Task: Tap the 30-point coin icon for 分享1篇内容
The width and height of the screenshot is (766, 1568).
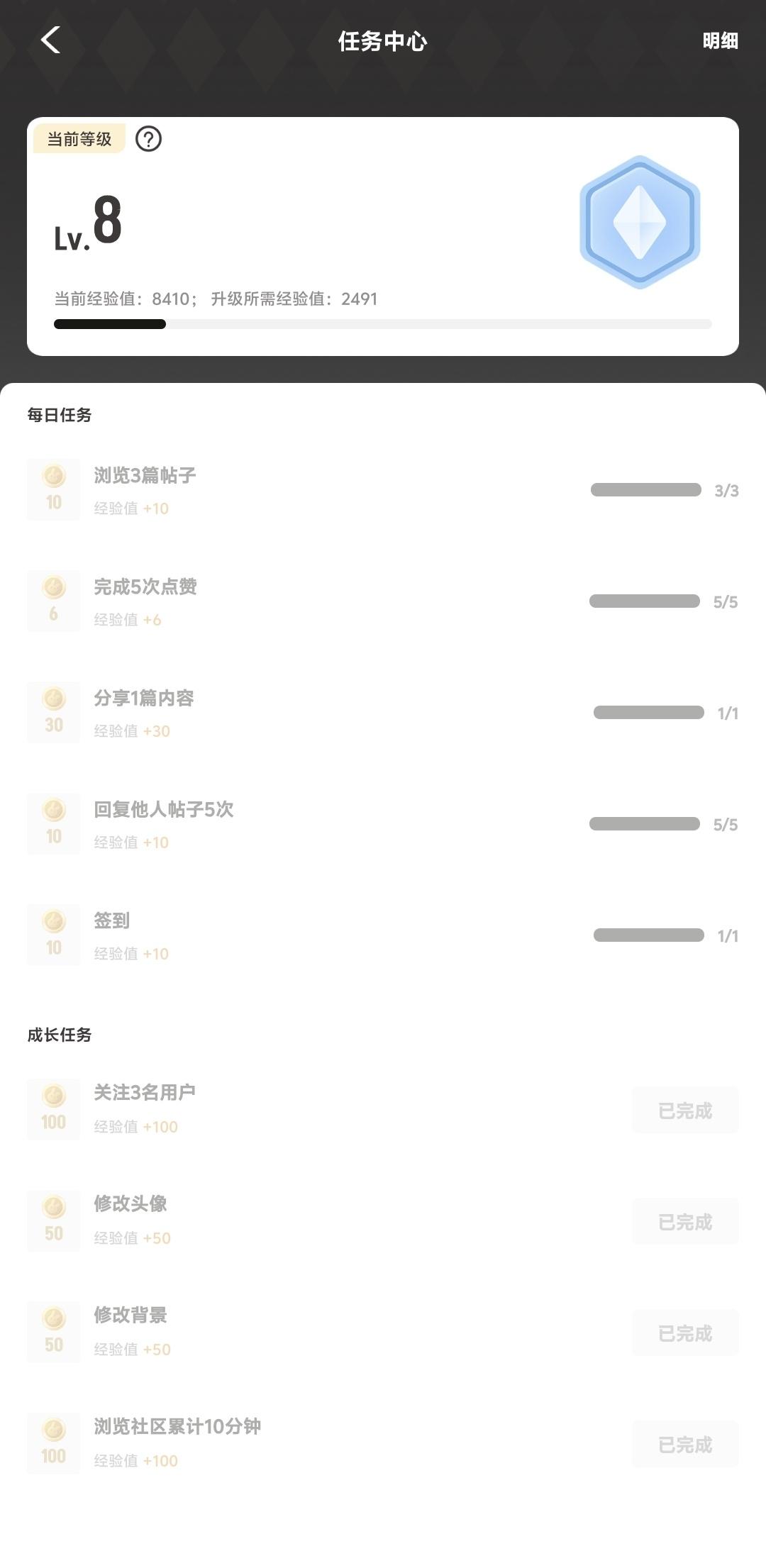Action: 54,711
